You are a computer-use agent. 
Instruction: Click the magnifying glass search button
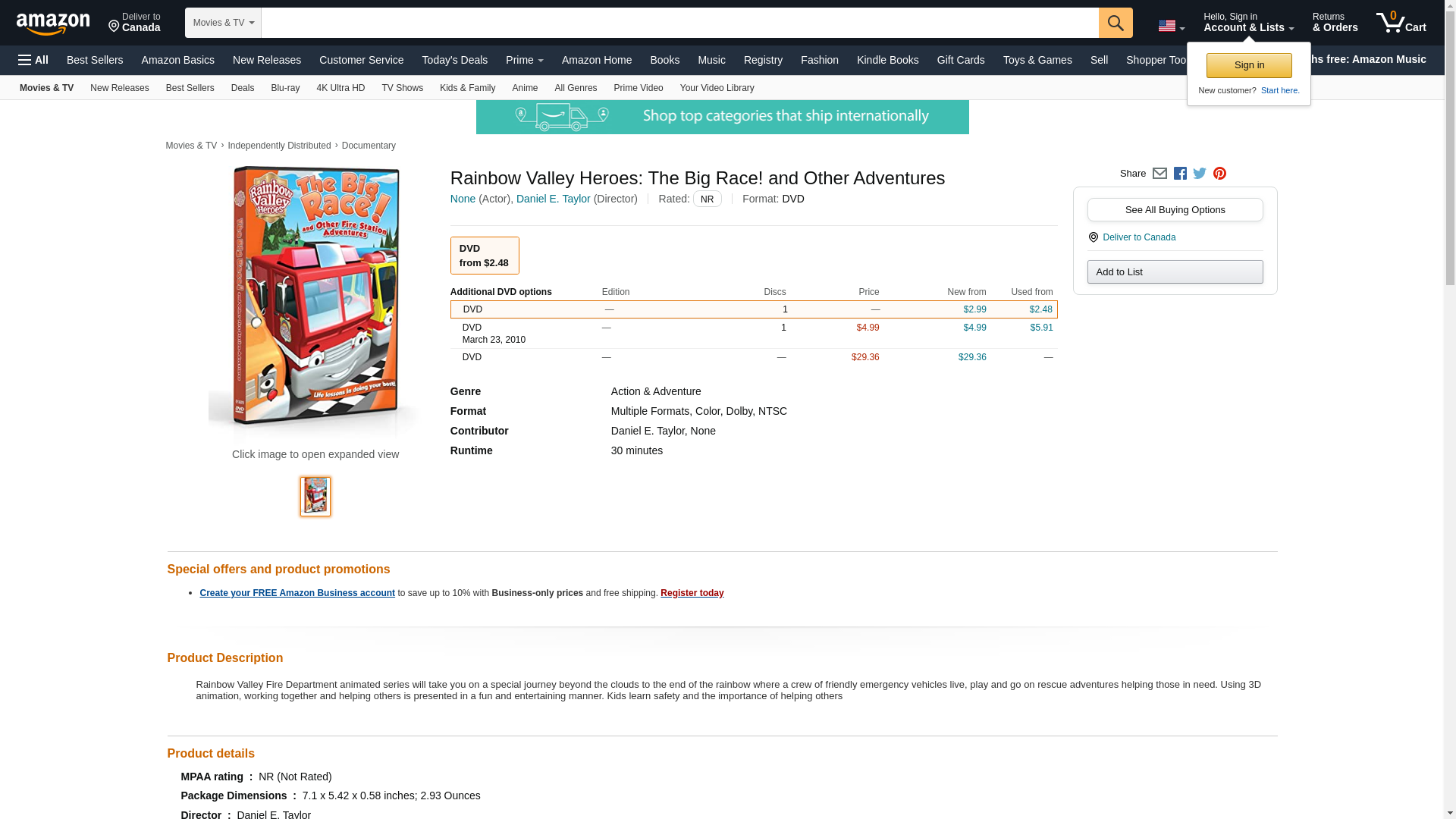[1115, 23]
